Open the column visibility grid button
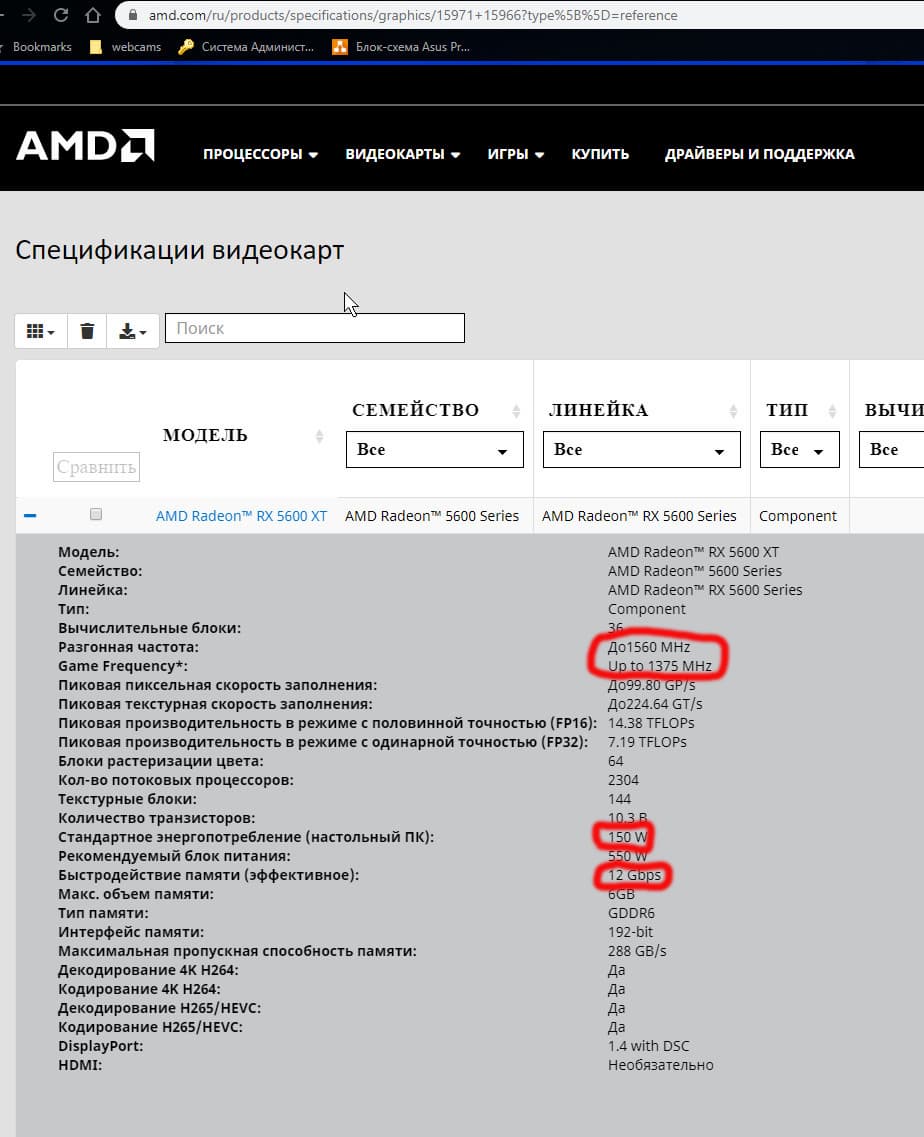 [41, 331]
